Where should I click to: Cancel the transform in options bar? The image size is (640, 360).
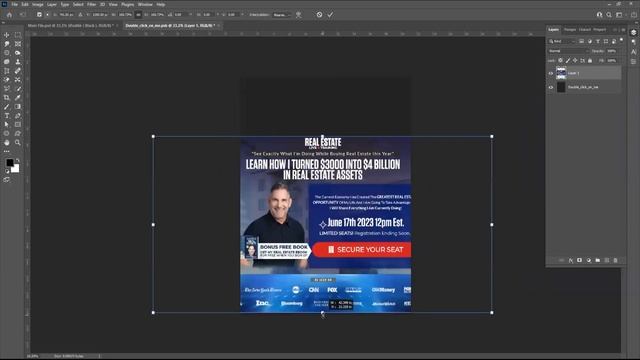pyautogui.click(x=319, y=15)
